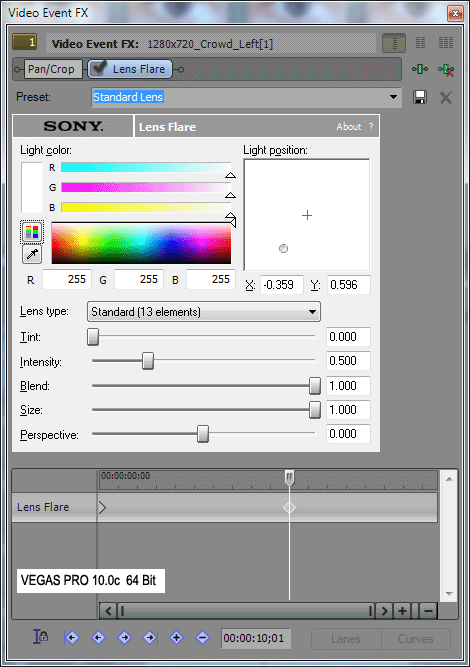Create a new keyframe
The image size is (470, 667).
176,637
